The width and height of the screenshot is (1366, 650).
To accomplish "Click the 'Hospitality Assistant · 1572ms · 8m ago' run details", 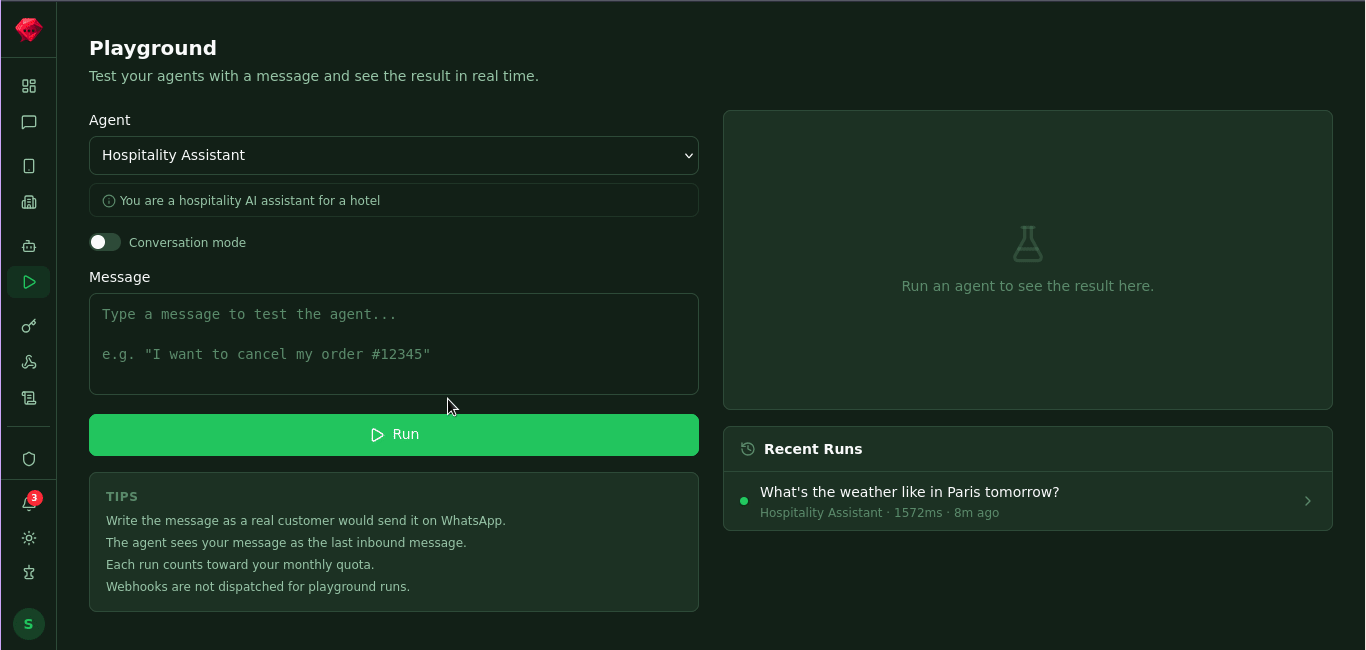I will tap(879, 513).
